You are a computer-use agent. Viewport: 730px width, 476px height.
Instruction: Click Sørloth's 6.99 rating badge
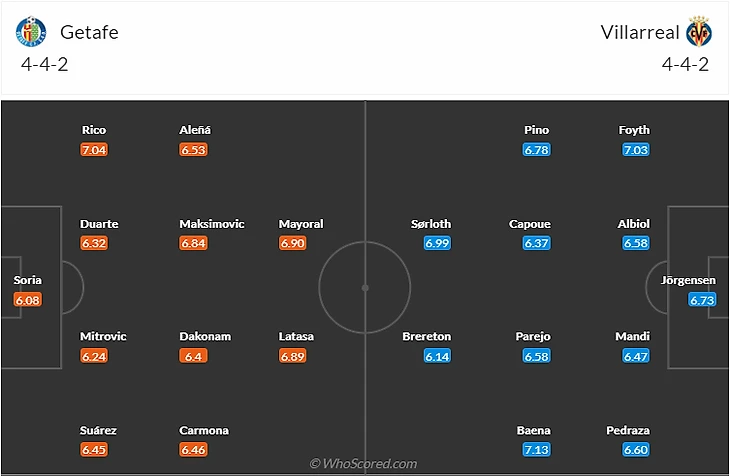click(438, 244)
